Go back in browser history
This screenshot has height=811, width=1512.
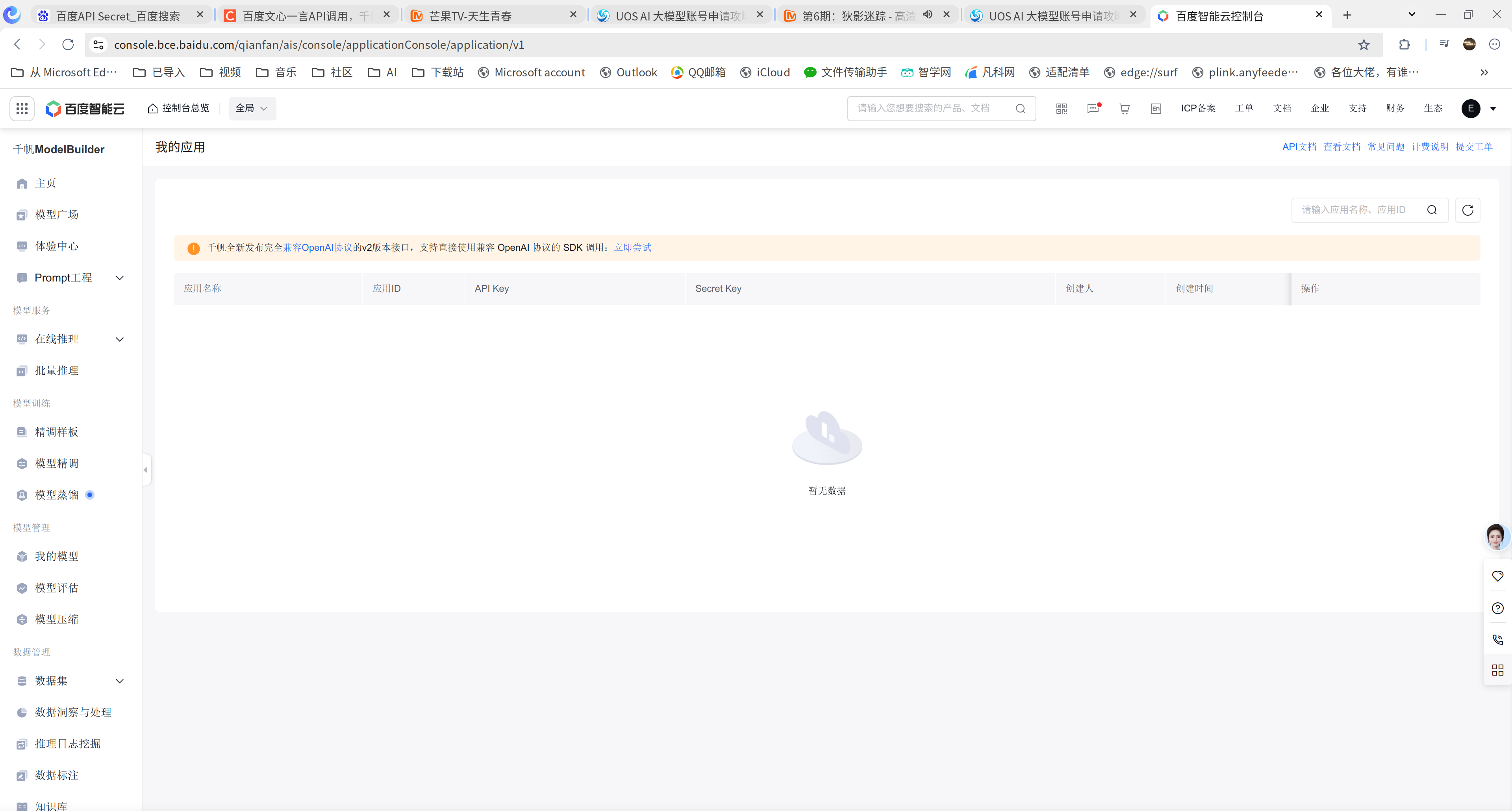[18, 44]
